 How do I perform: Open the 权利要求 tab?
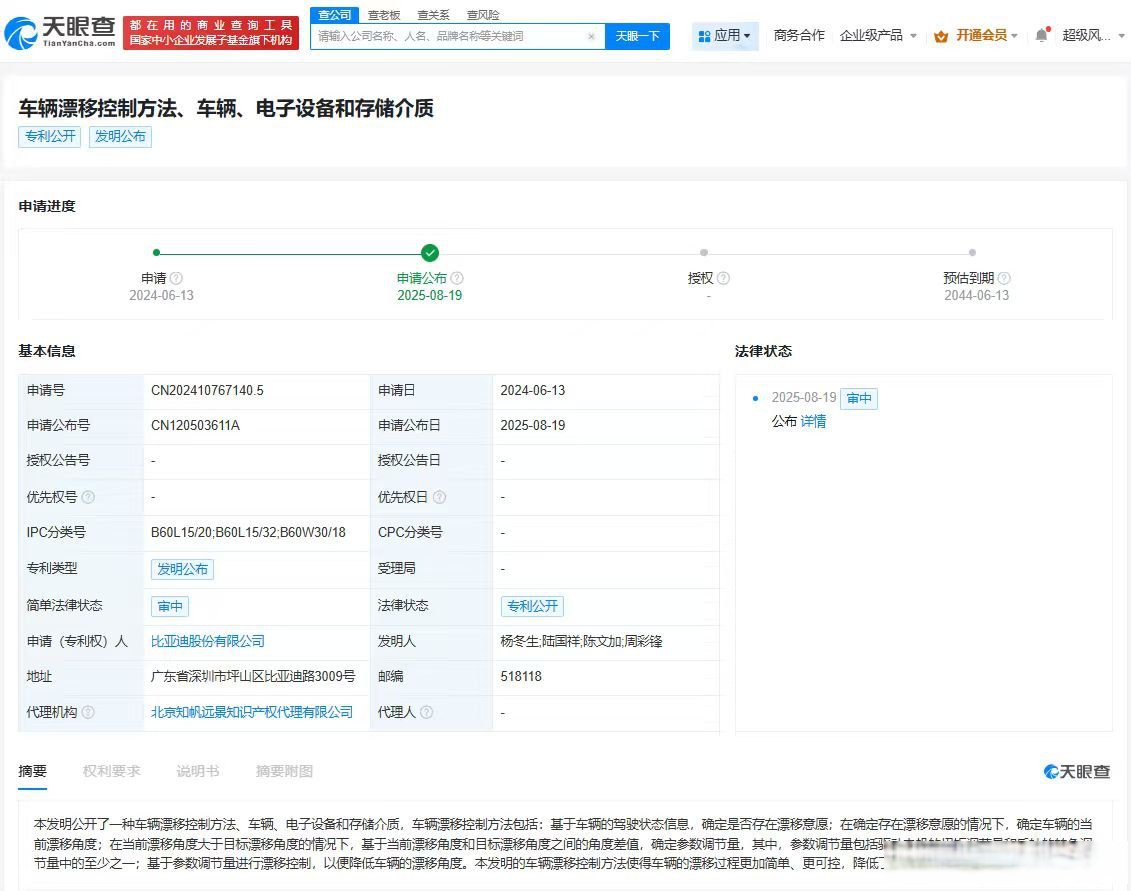(x=112, y=771)
